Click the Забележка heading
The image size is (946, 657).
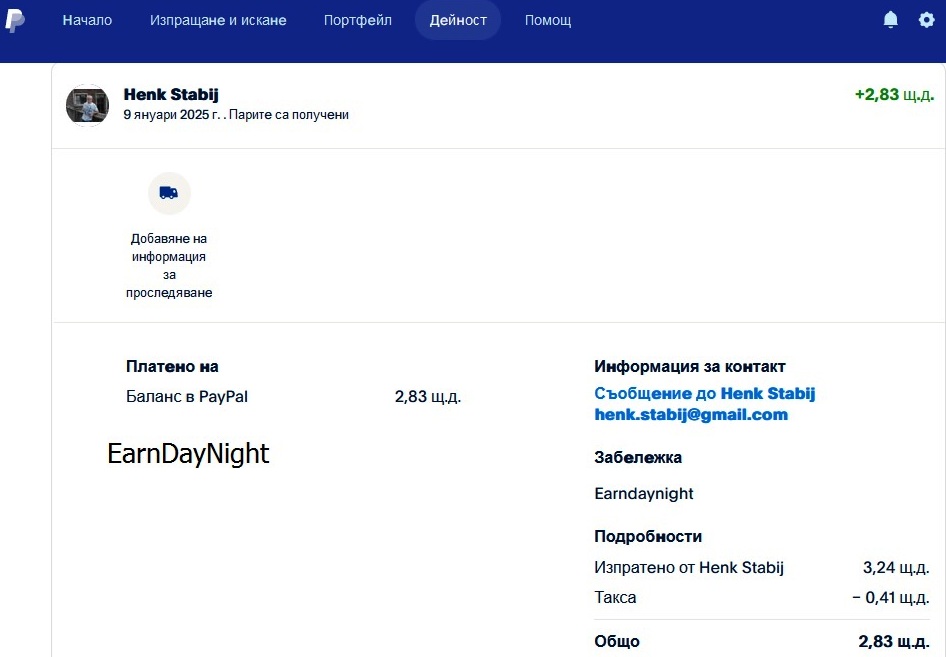coord(638,457)
